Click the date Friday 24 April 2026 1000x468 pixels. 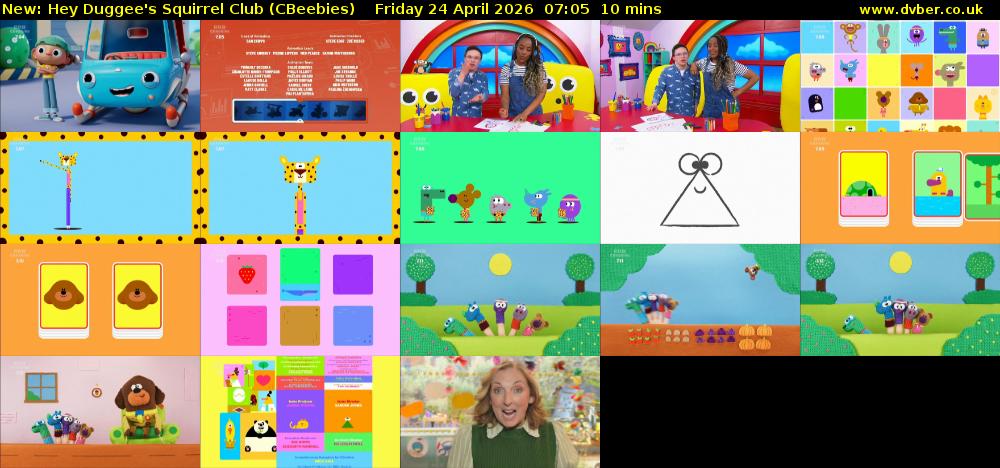point(456,9)
